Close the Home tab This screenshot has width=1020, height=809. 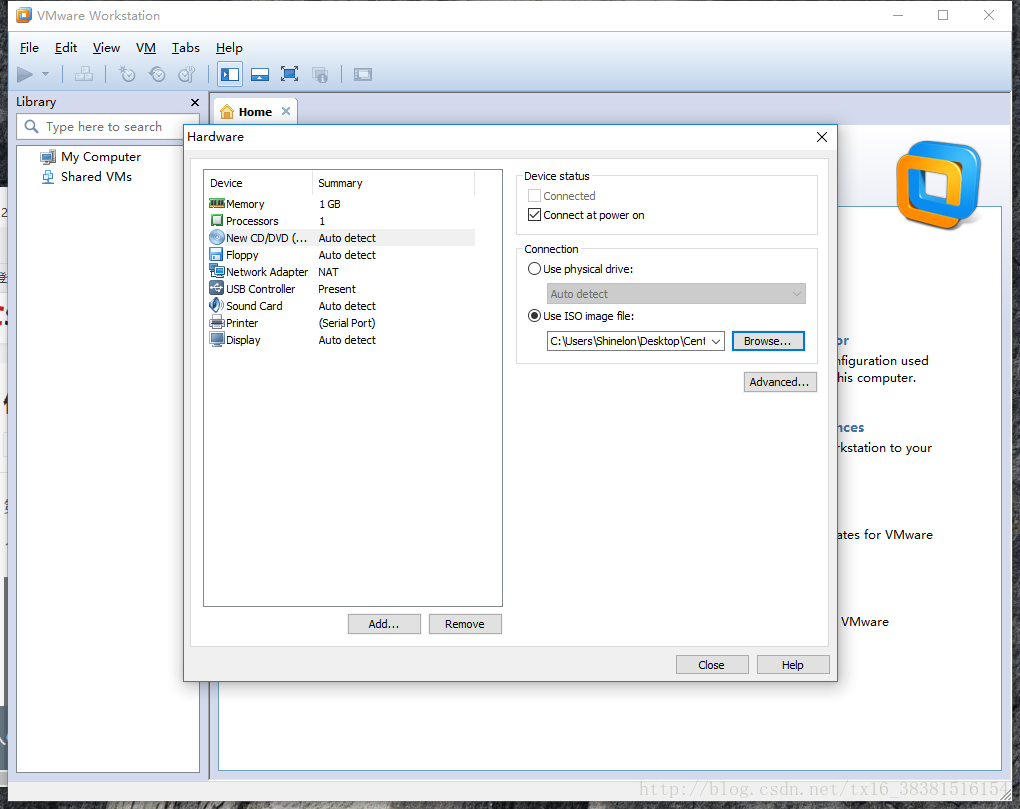click(x=286, y=111)
